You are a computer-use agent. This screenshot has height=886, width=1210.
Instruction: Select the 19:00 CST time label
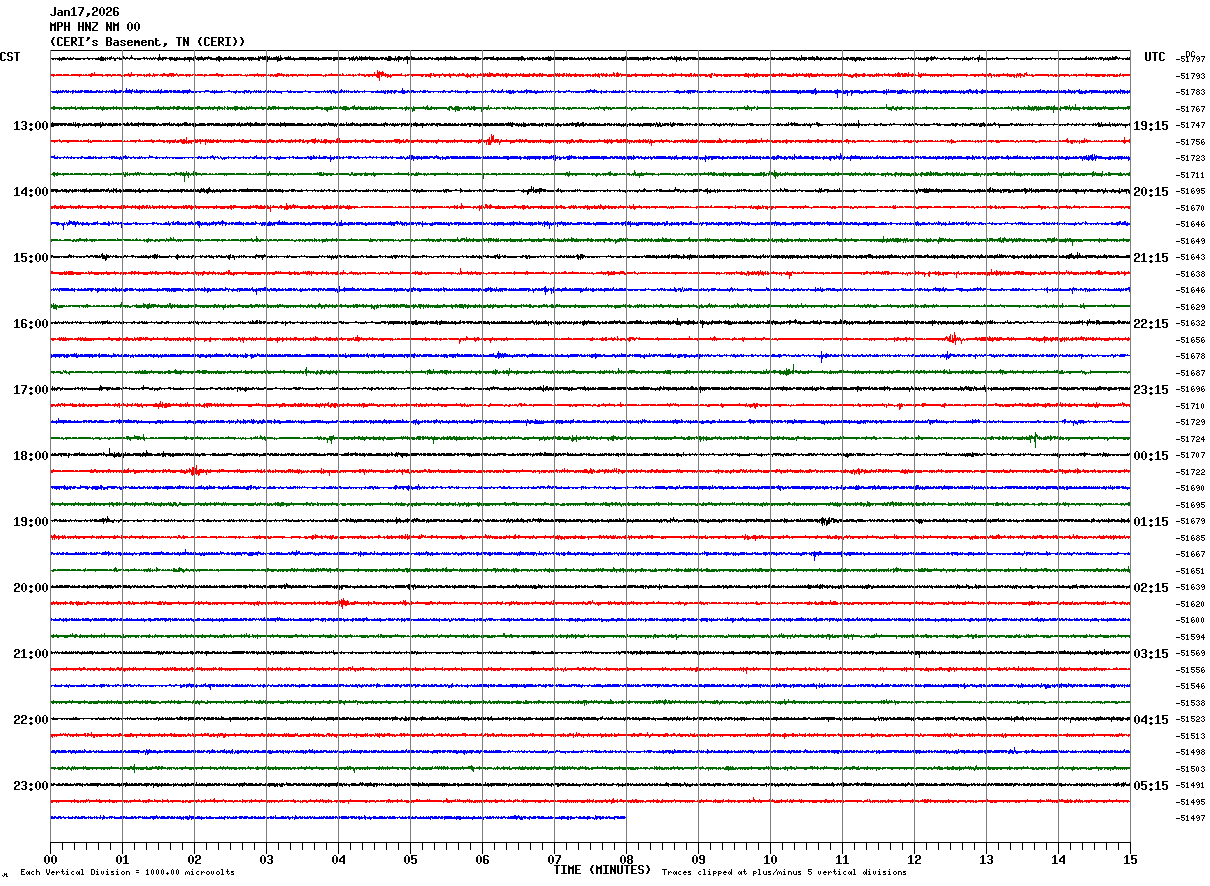click(30, 522)
